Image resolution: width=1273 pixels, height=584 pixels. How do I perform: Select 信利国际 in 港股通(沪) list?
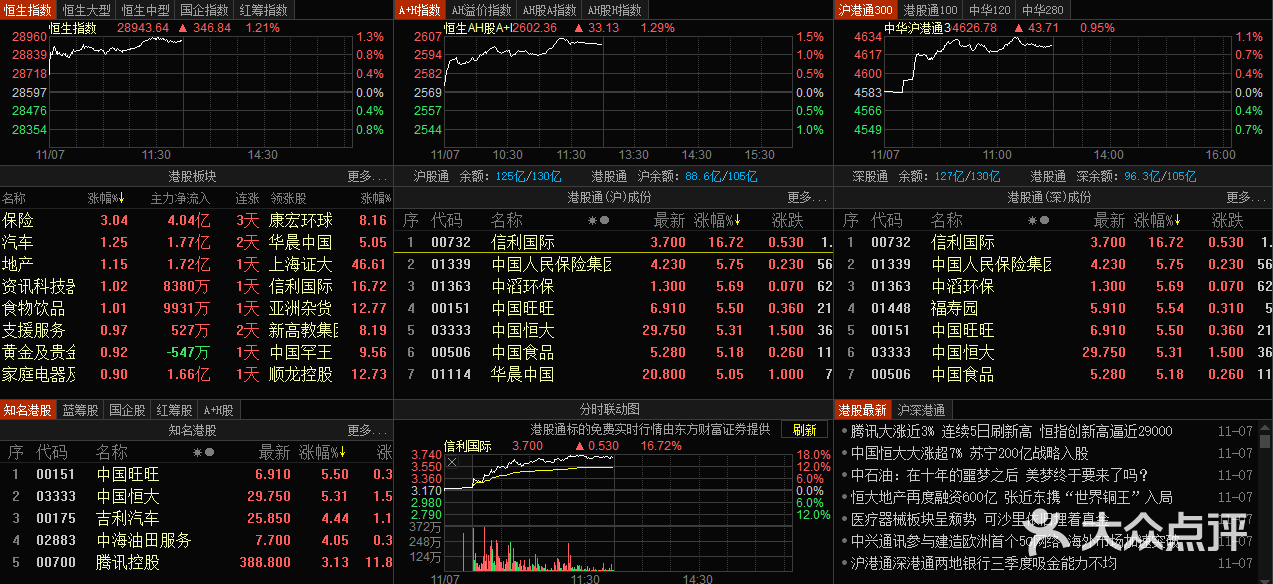tap(614, 242)
